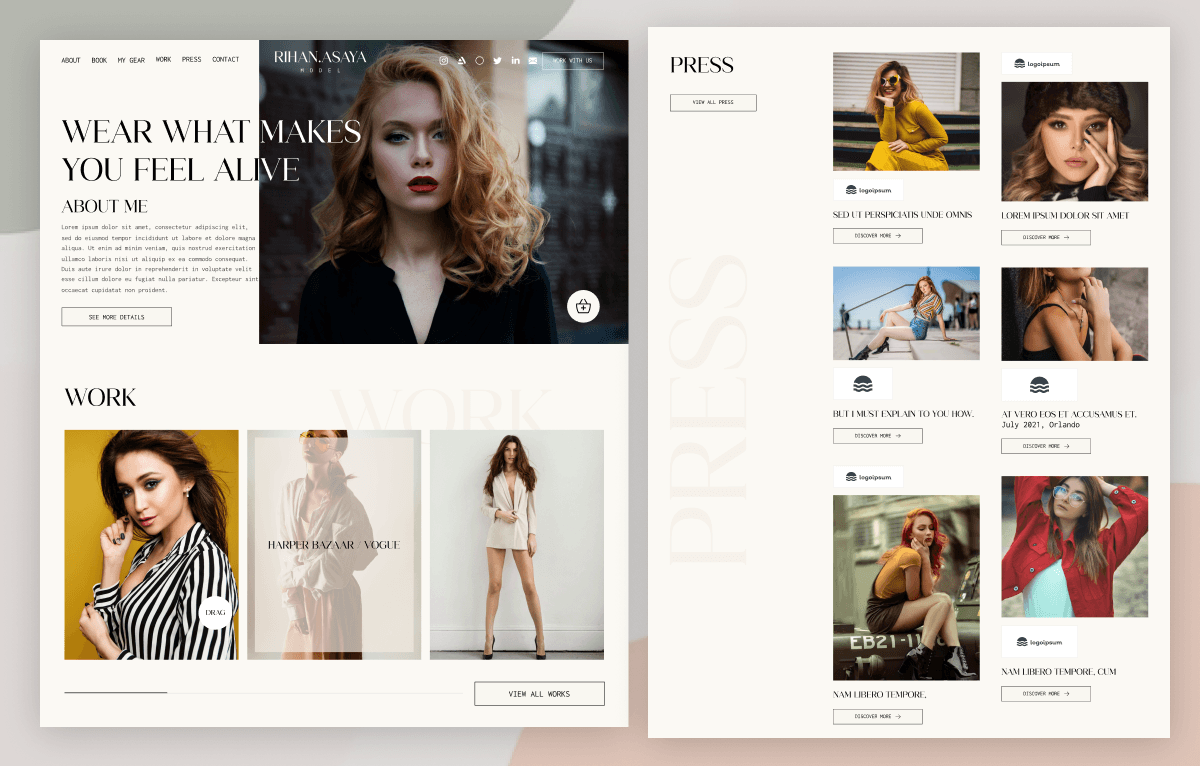Viewport: 1200px width, 766px height.
Task: Click the round DRAG badge
Action: (x=215, y=611)
